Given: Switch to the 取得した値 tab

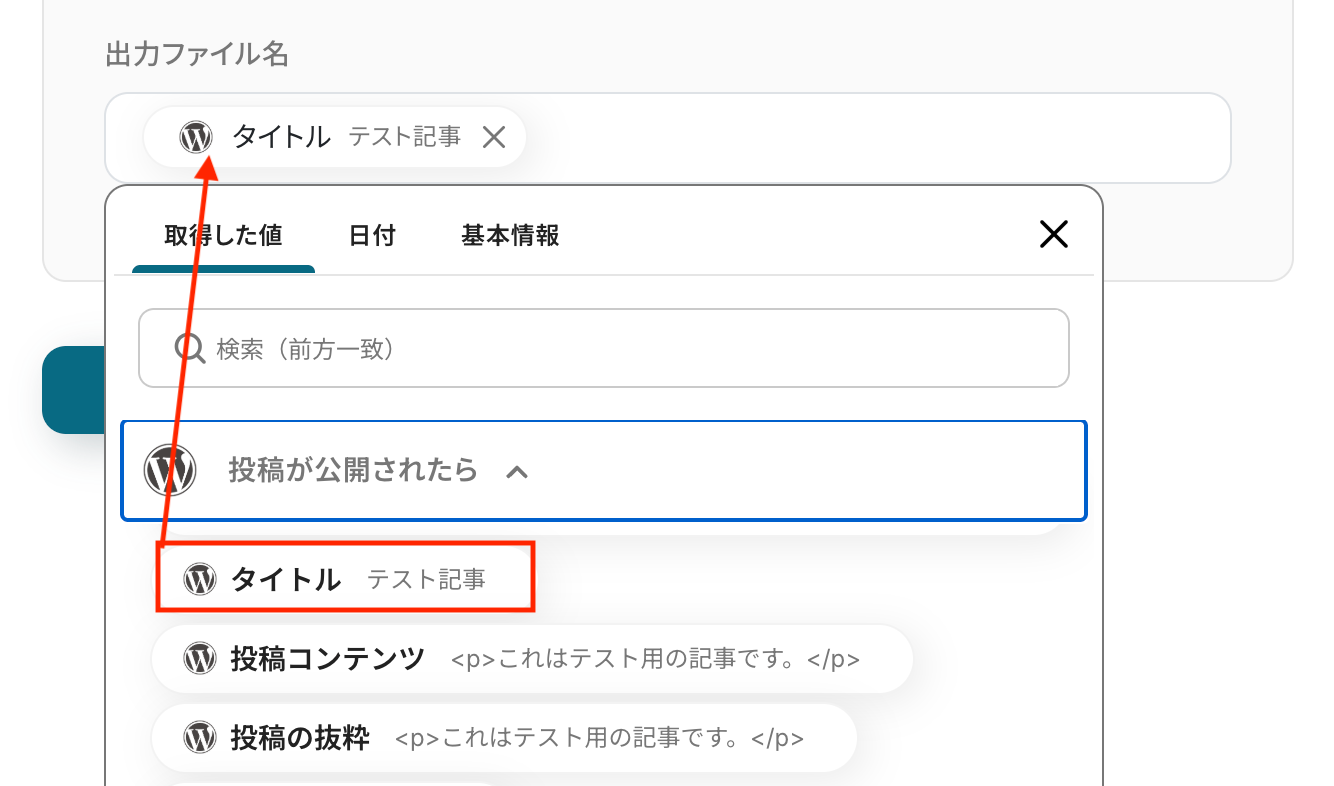Looking at the screenshot, I should point(223,236).
